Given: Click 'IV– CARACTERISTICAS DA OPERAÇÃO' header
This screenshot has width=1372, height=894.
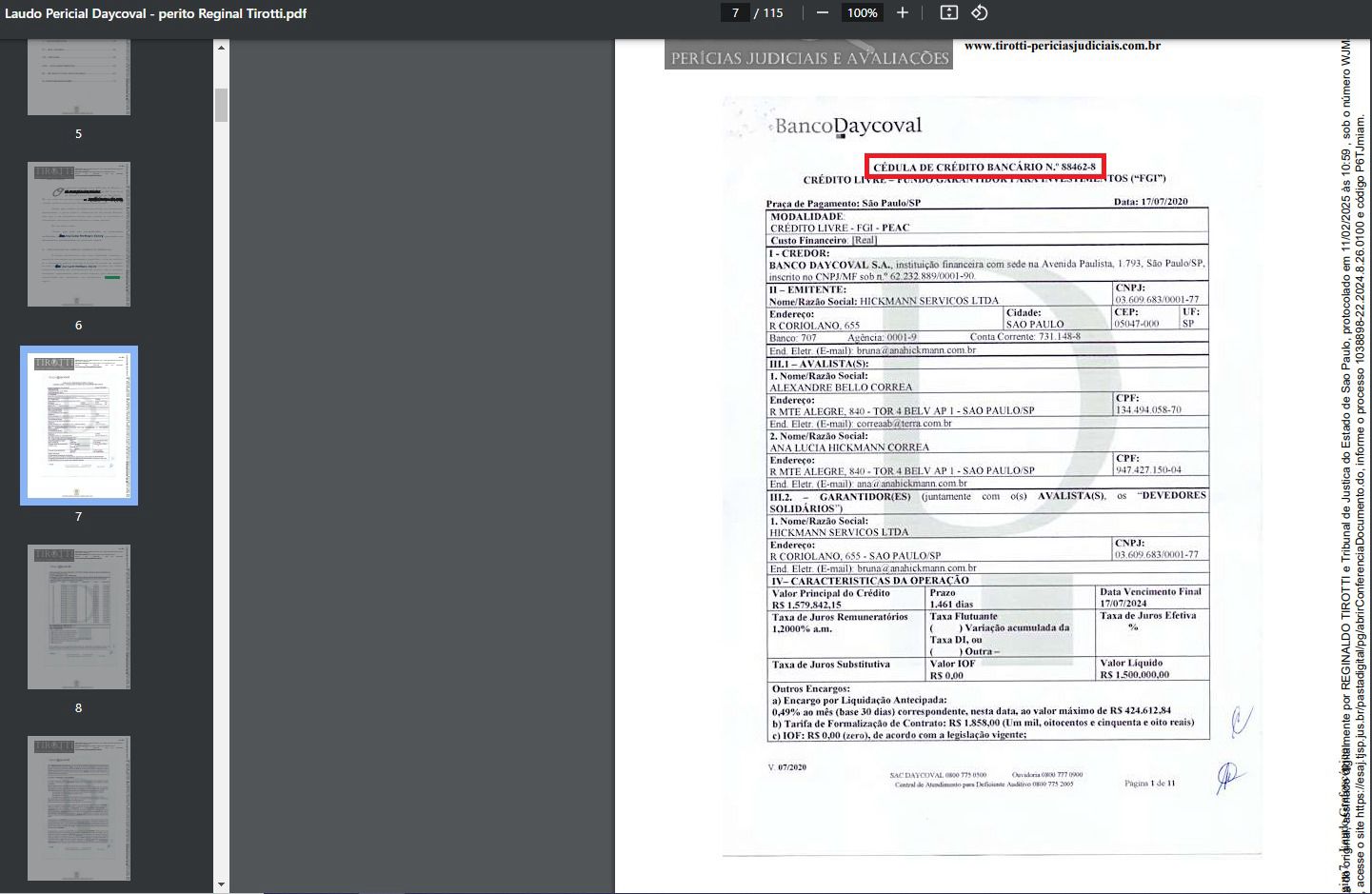Looking at the screenshot, I should click(870, 581).
